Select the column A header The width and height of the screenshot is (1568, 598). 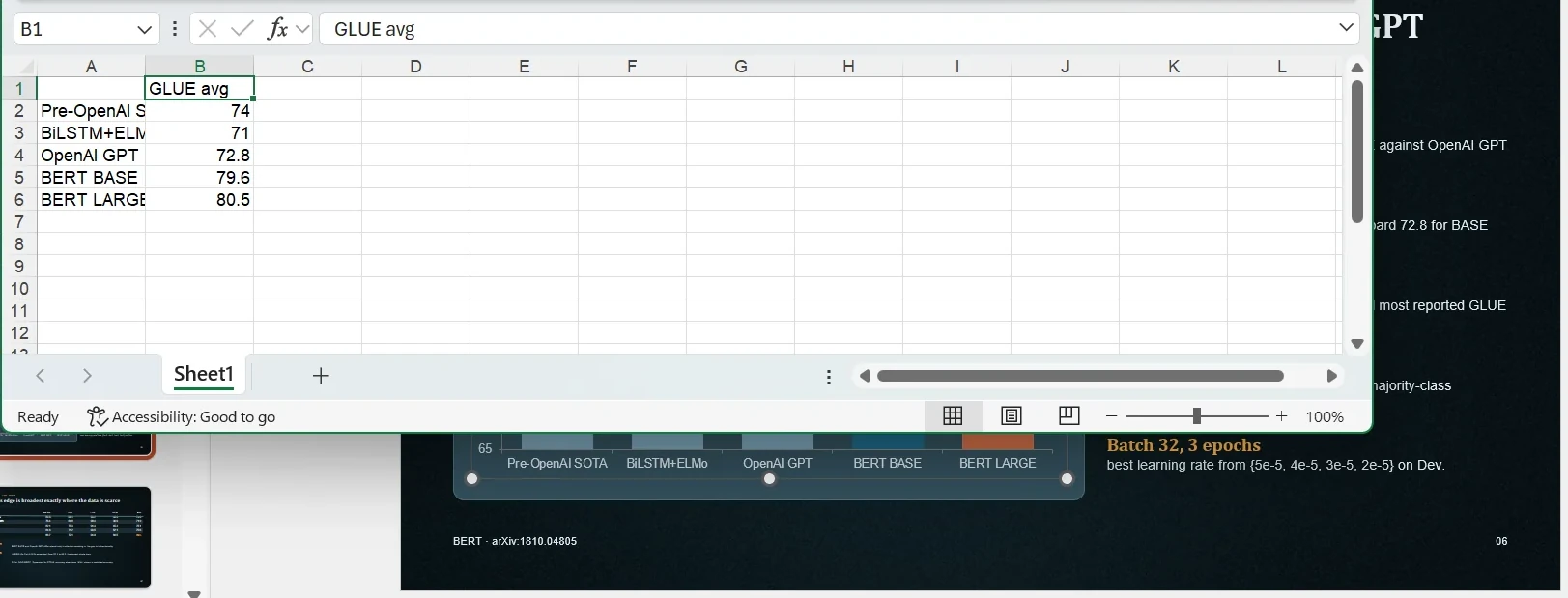click(91, 66)
